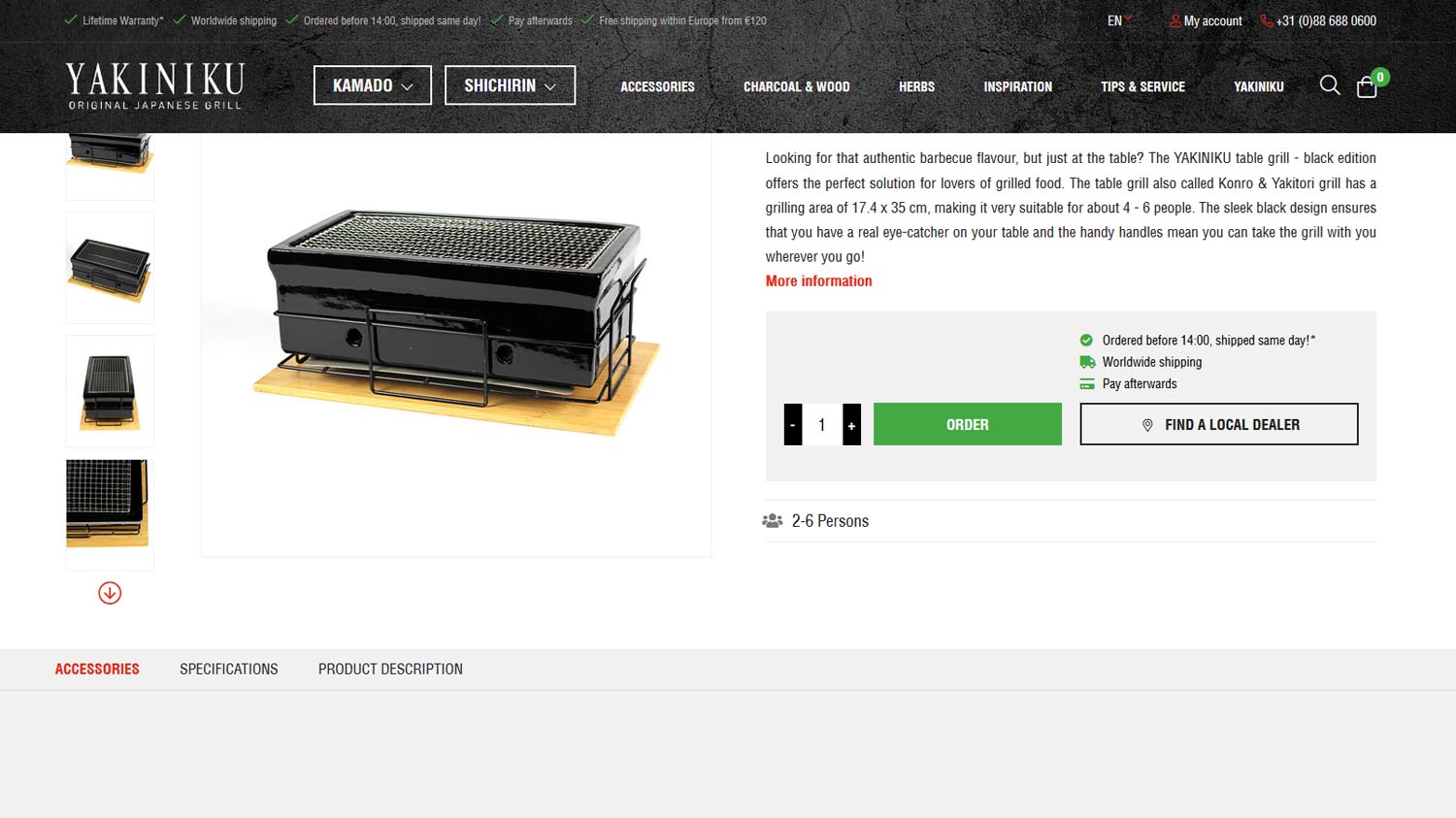This screenshot has height=818, width=1456.
Task: Switch to the ACCESSORIES tab
Action: coord(97,669)
